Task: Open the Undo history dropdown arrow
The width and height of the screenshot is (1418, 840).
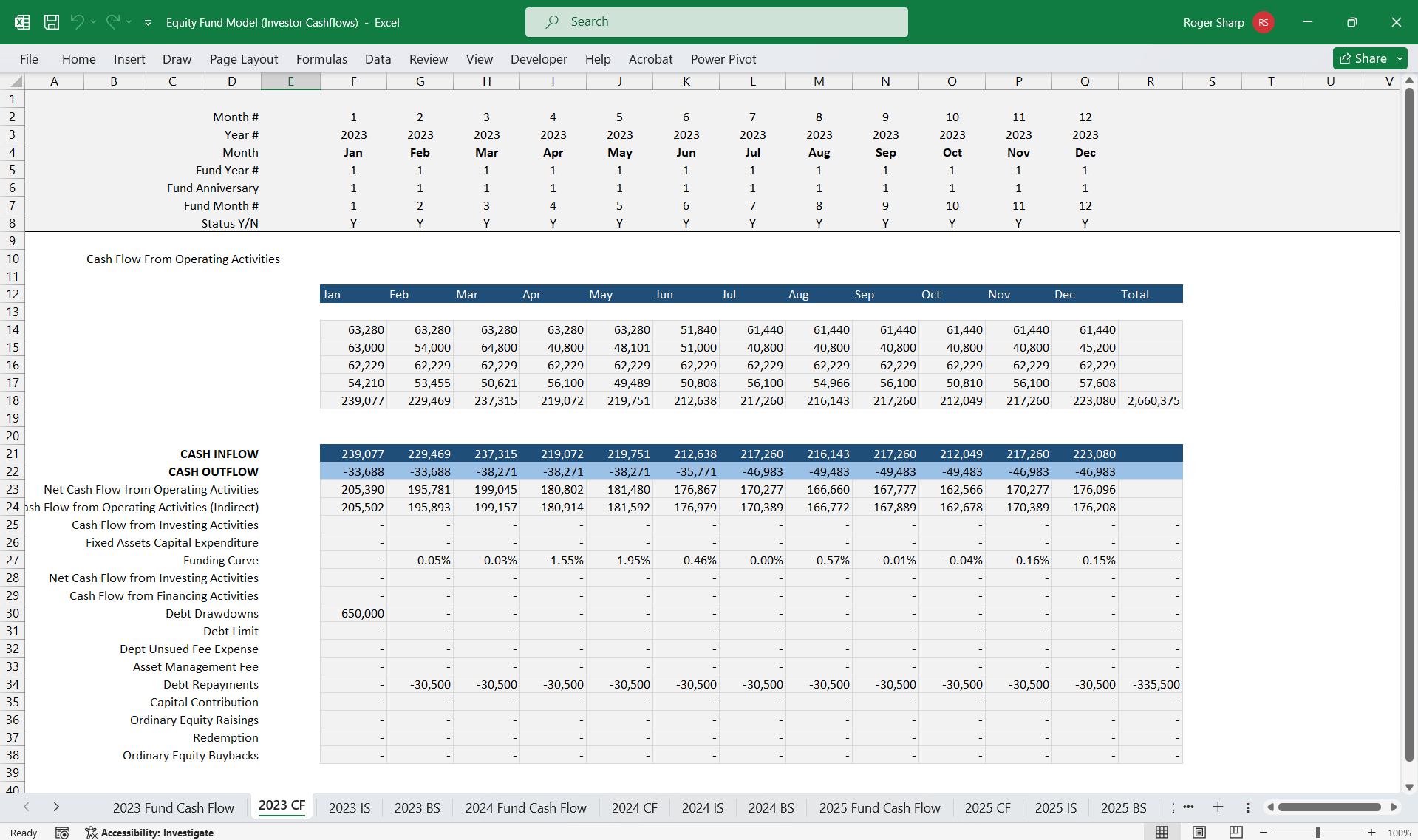Action: [93, 22]
